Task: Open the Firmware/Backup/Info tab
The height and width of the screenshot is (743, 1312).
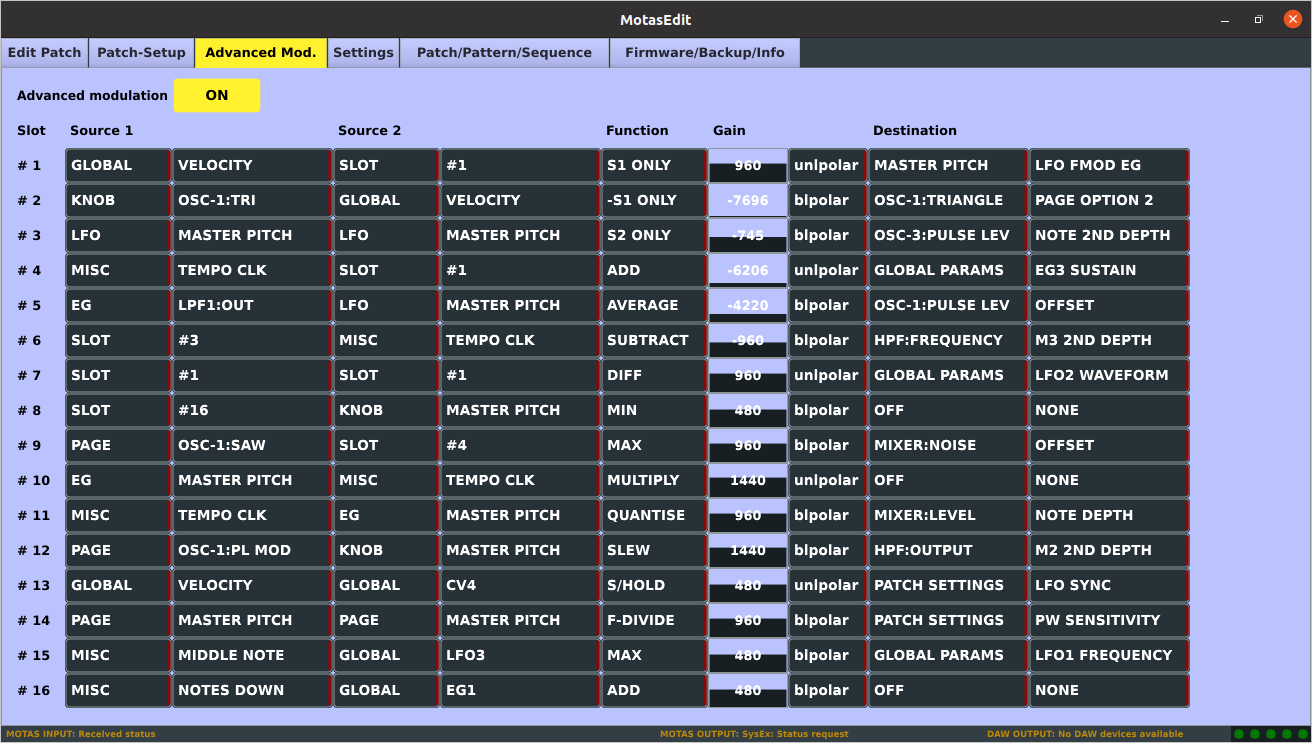Action: click(x=704, y=53)
